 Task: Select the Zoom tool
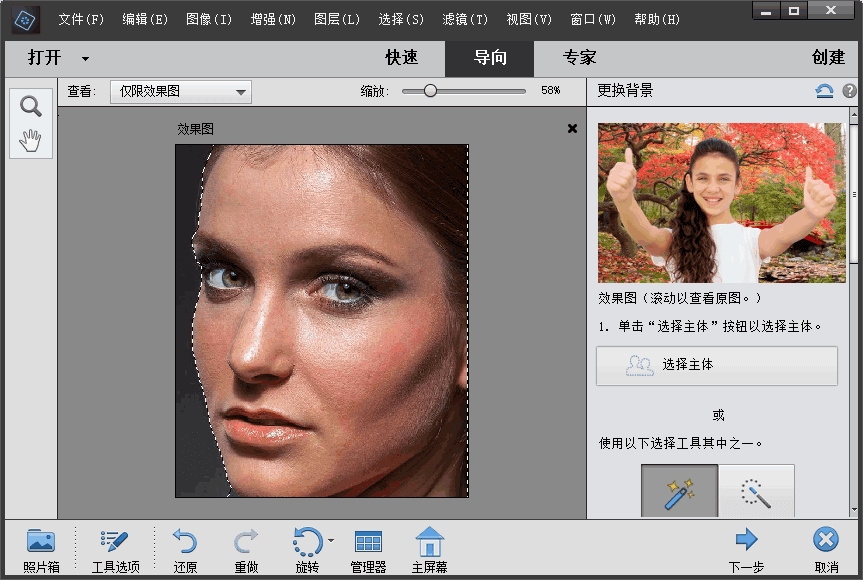pos(30,105)
